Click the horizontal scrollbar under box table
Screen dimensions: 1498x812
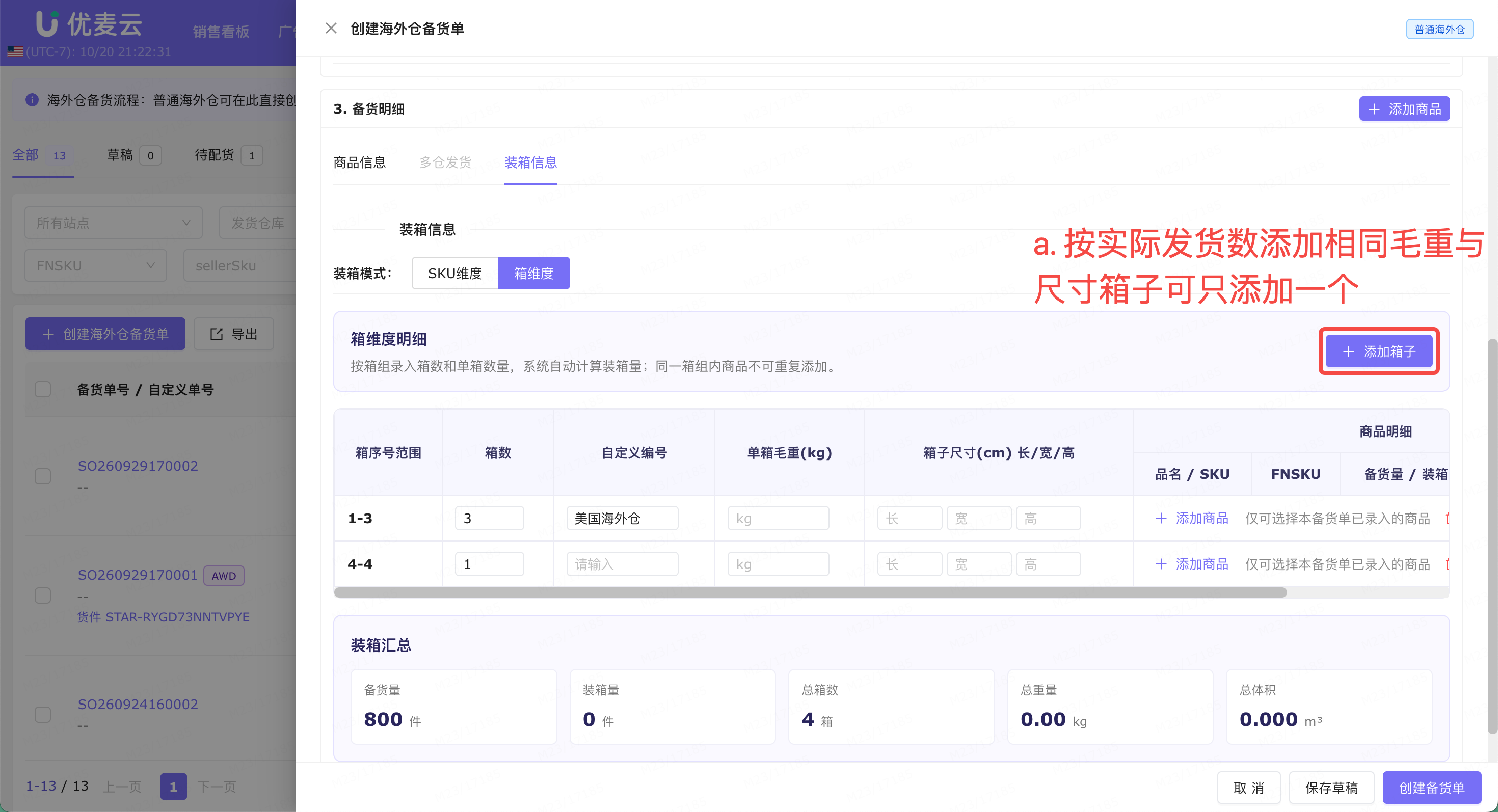pos(810,592)
